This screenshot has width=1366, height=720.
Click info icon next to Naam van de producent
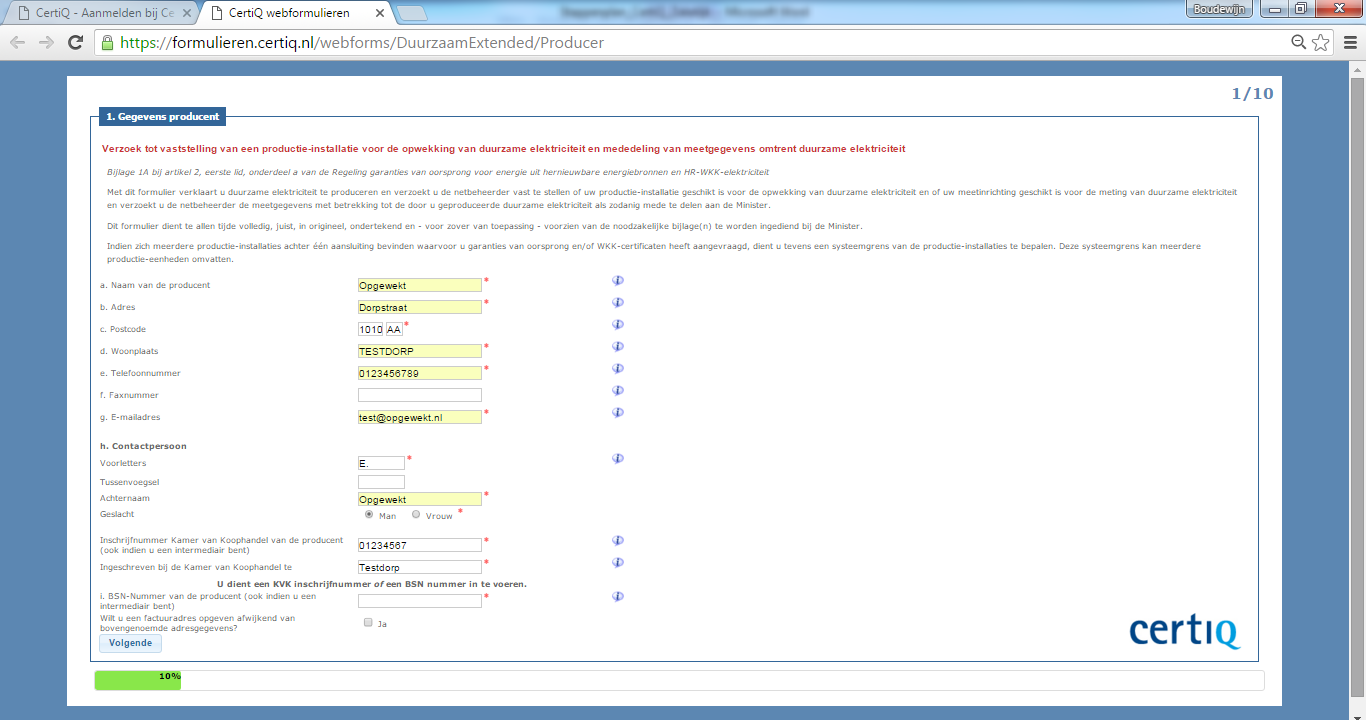(x=618, y=281)
